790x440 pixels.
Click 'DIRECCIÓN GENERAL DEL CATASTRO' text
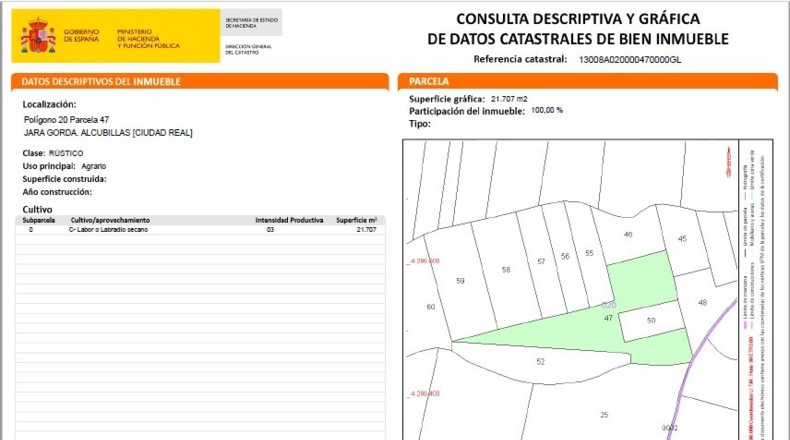coord(248,49)
